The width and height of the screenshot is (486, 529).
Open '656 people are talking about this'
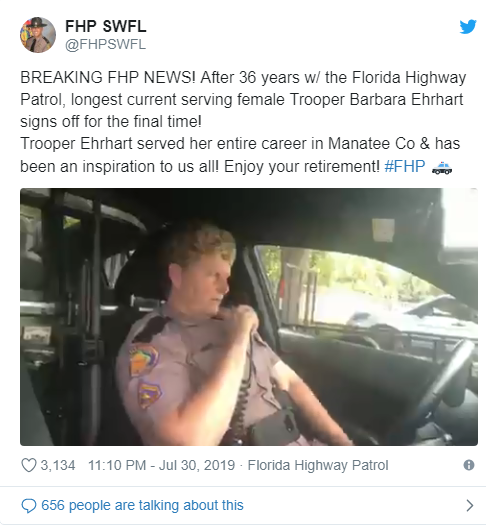pos(142,505)
